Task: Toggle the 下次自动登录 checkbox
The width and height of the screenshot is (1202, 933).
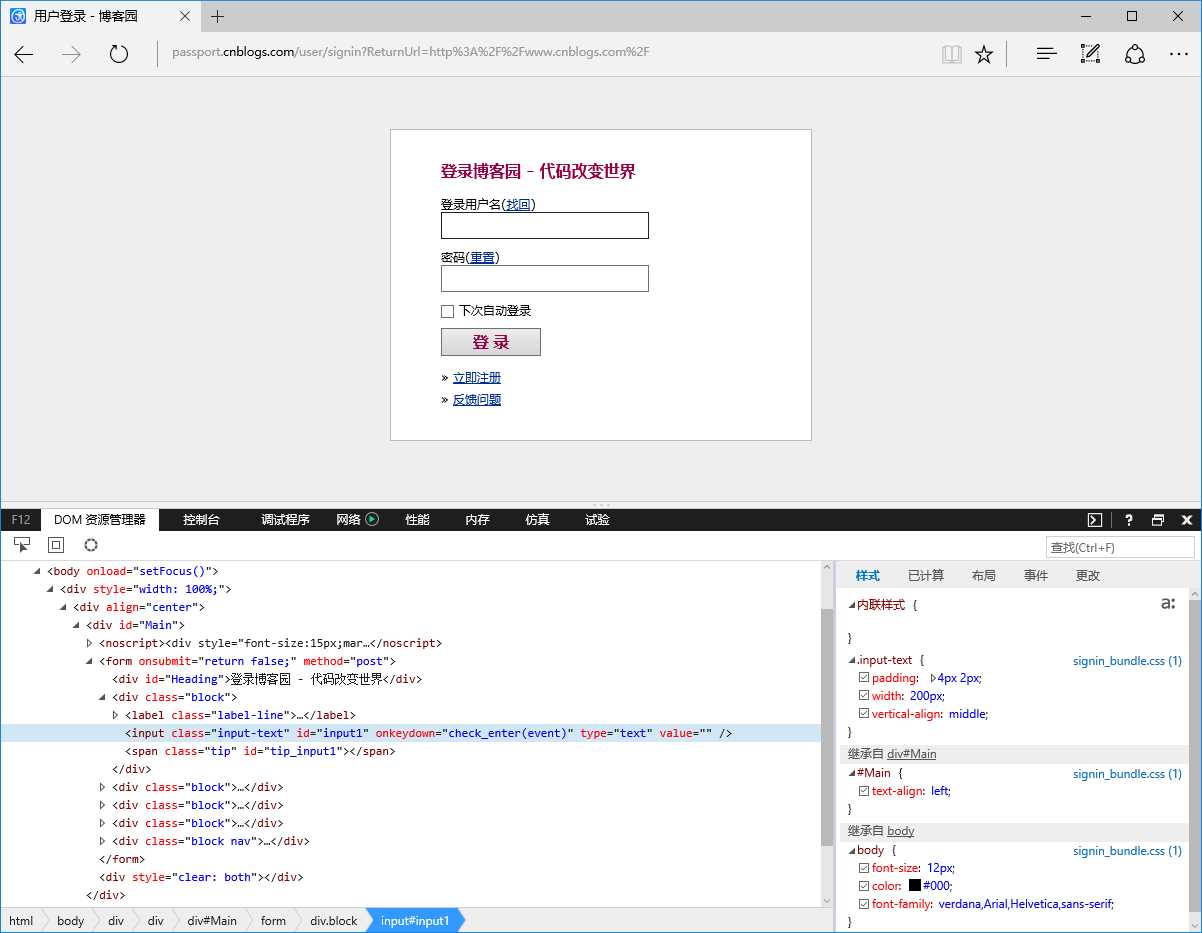Action: (448, 311)
